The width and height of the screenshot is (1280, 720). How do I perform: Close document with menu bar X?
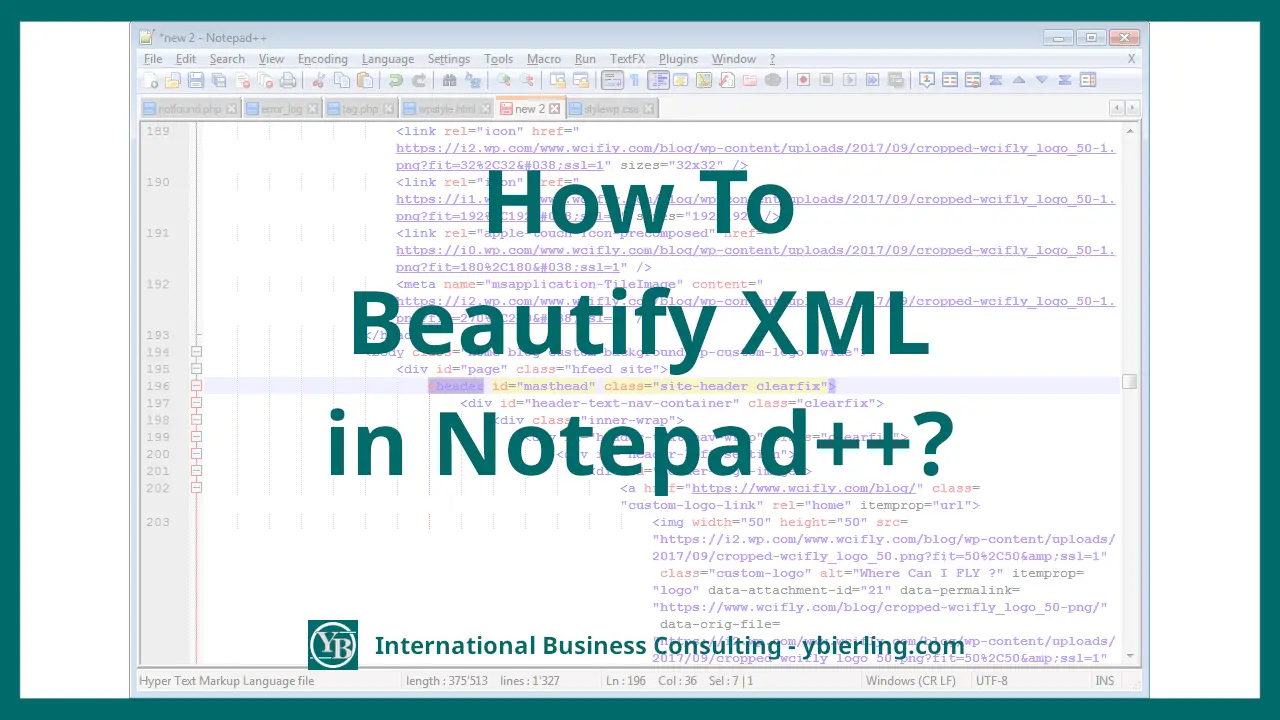1132,59
